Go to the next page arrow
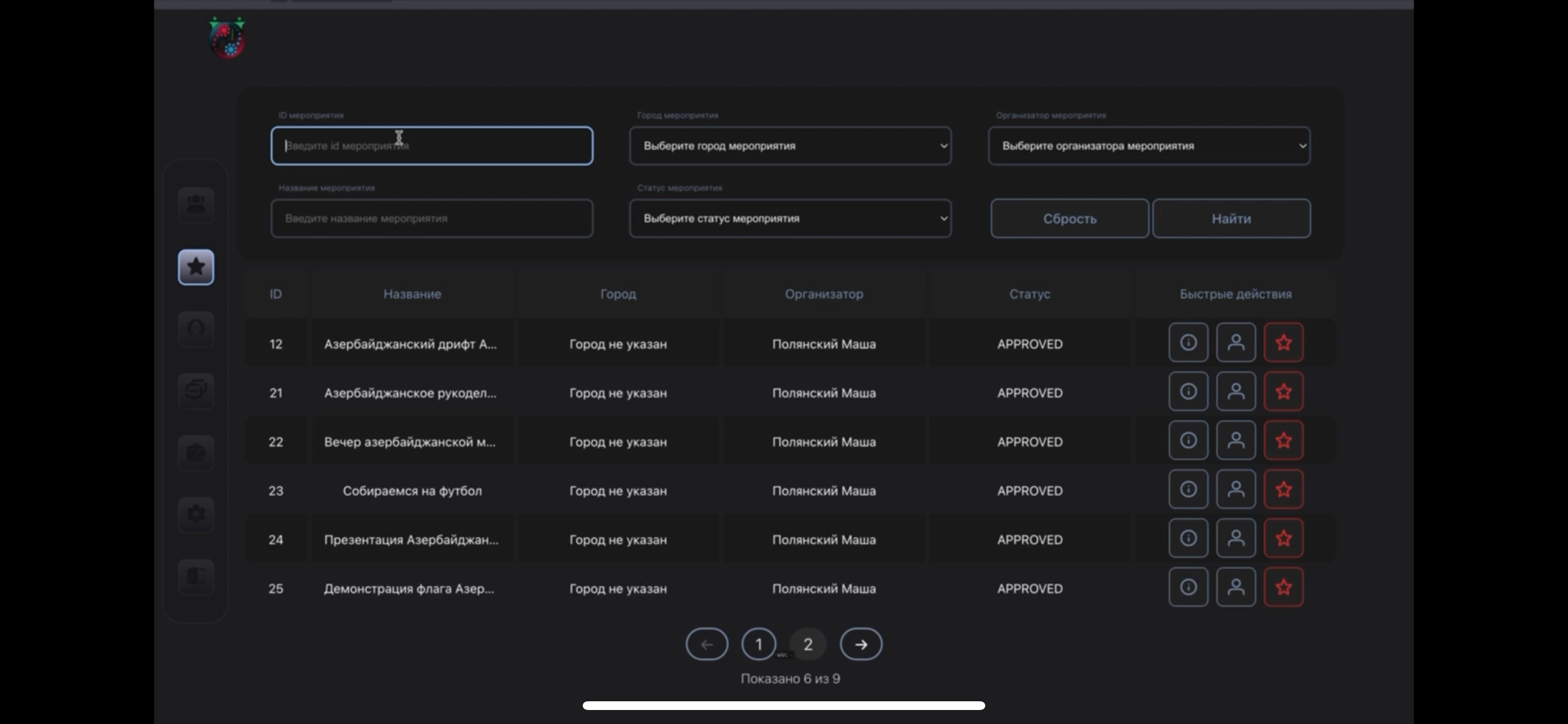 (860, 644)
